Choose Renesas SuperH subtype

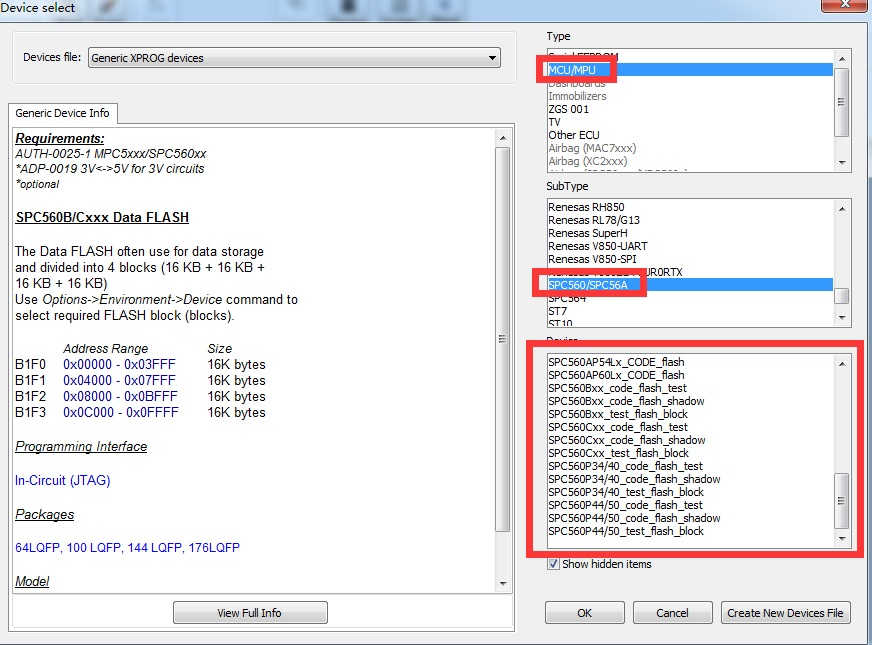coord(690,233)
